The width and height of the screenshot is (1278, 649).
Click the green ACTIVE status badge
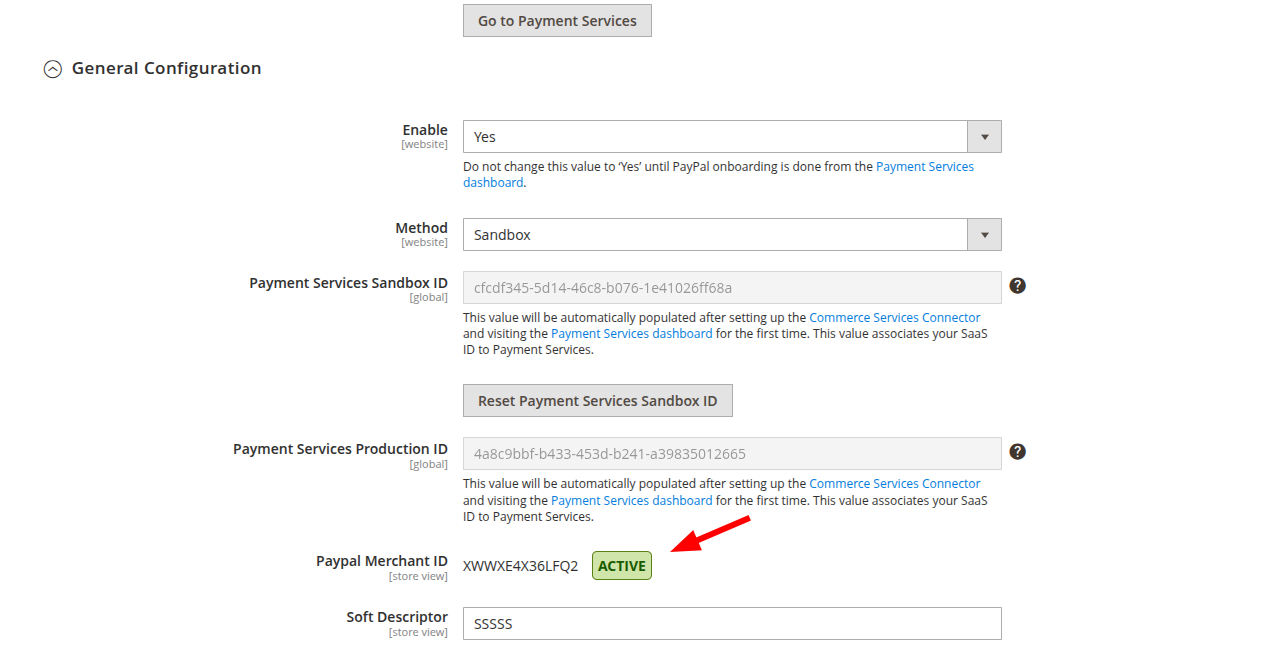[x=621, y=566]
